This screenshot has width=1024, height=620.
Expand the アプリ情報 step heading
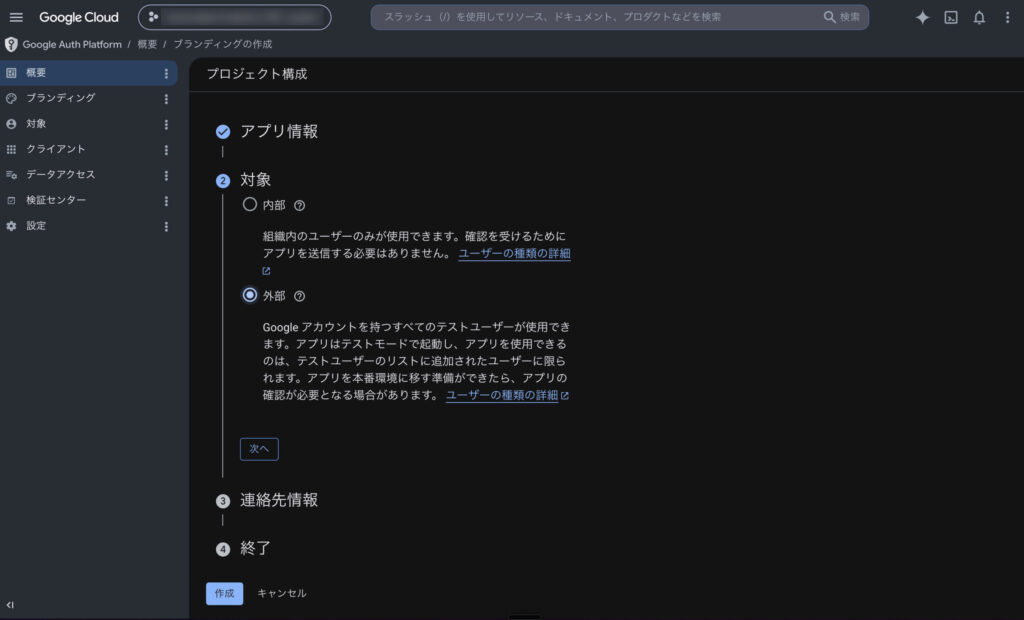(279, 131)
